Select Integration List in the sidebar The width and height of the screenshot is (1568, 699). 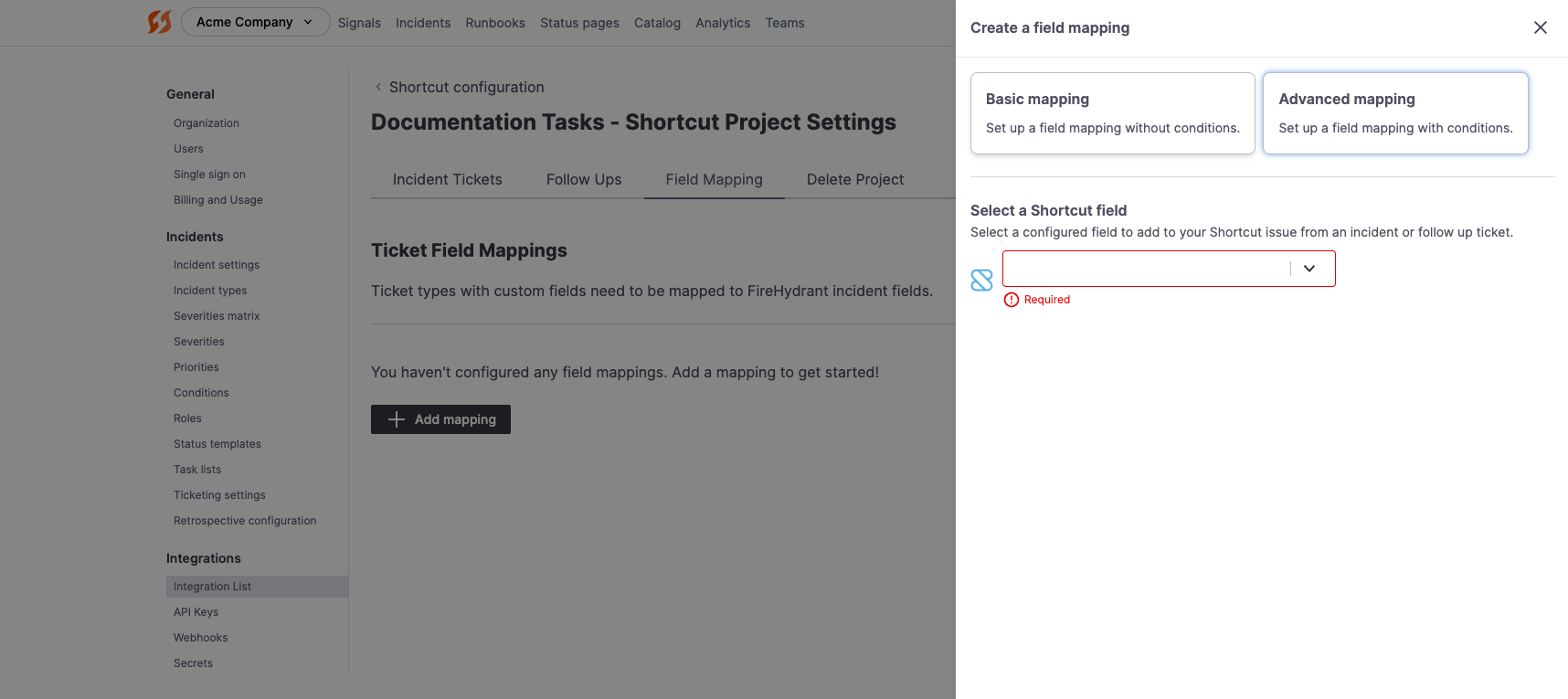(x=257, y=587)
